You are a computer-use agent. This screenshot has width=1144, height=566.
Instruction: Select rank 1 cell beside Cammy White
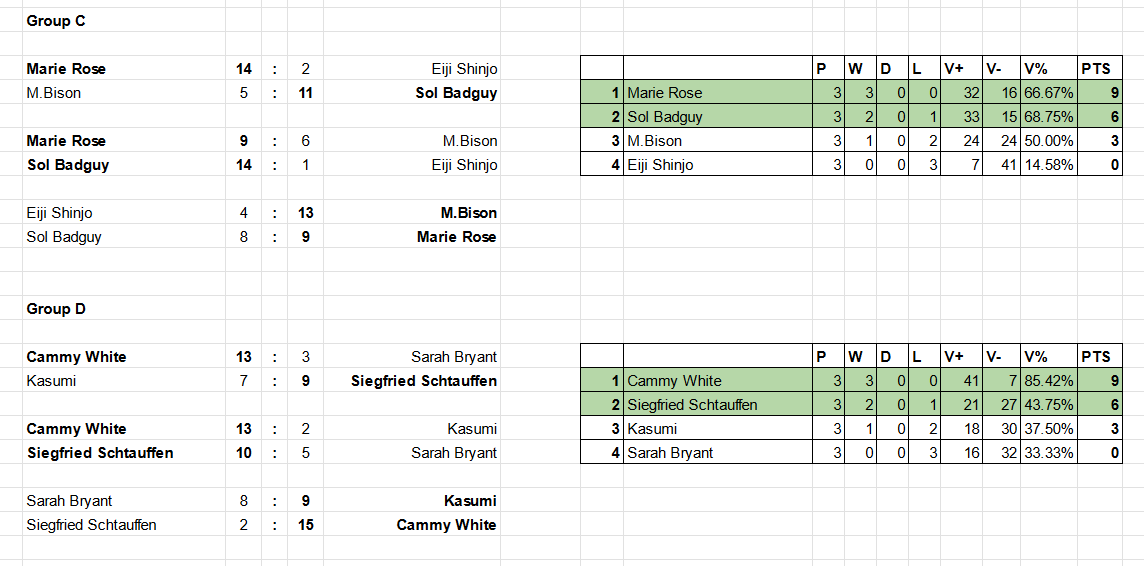pos(602,381)
